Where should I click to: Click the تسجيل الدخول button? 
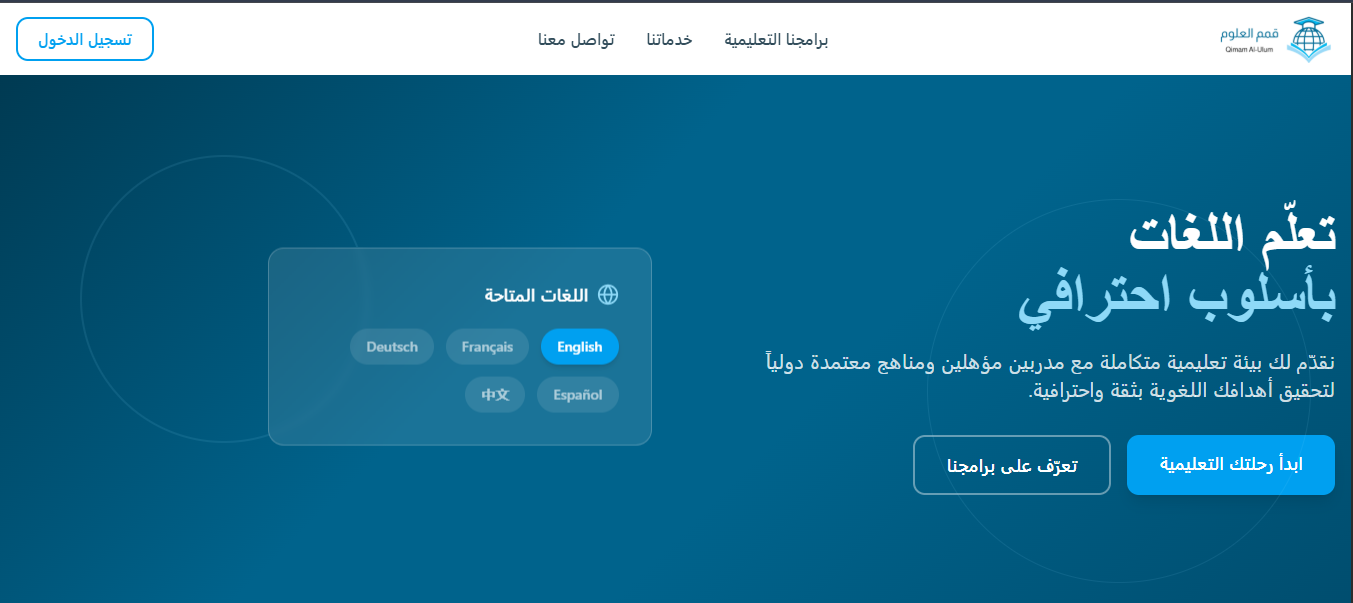click(x=84, y=38)
